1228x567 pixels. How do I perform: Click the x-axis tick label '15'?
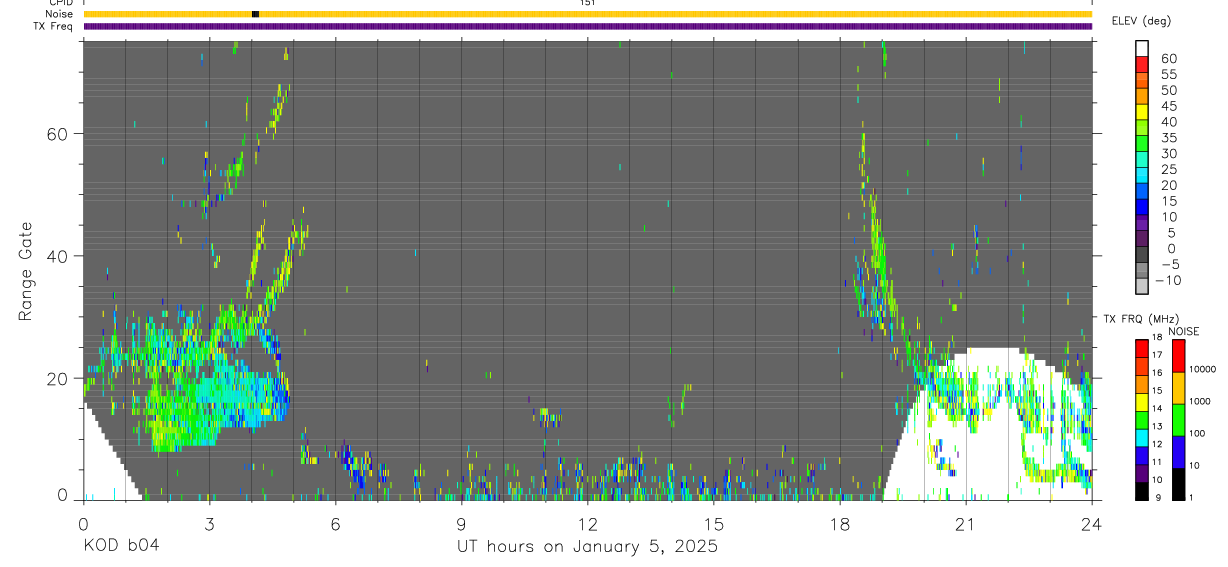click(x=714, y=523)
